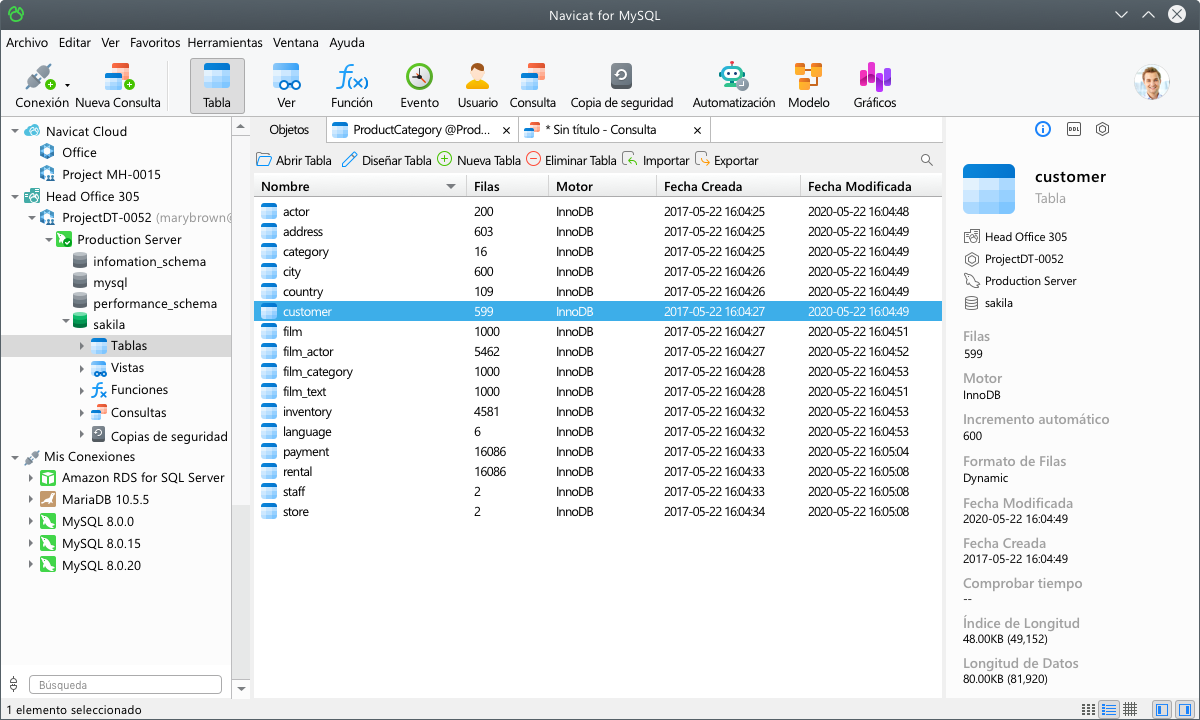Click the Conexión toolbar icon

point(39,78)
